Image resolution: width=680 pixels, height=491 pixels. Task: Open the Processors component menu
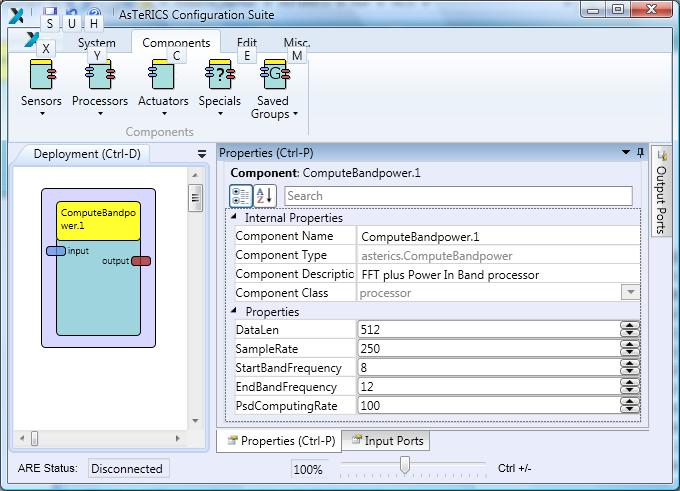pos(100,88)
